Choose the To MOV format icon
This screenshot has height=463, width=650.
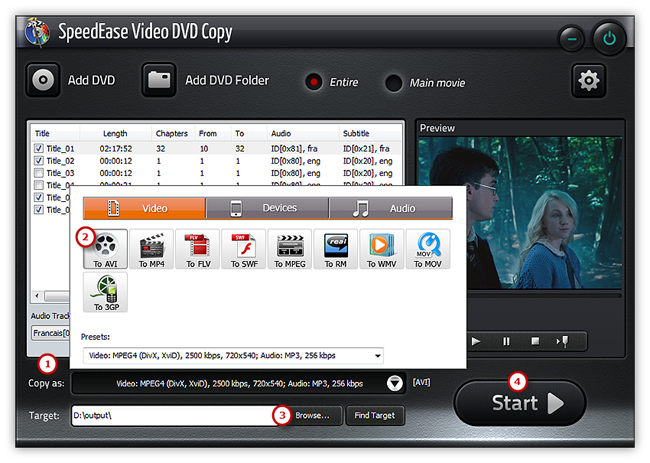428,249
